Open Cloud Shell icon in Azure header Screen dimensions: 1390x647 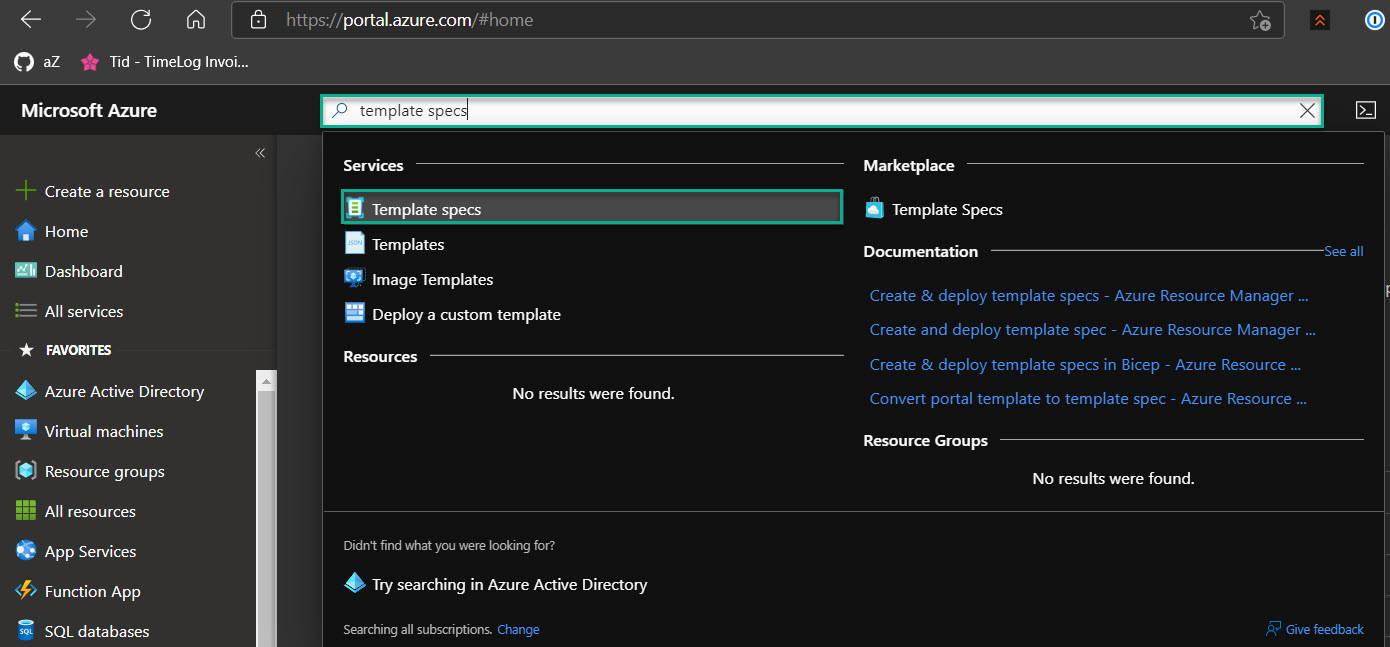[1366, 110]
